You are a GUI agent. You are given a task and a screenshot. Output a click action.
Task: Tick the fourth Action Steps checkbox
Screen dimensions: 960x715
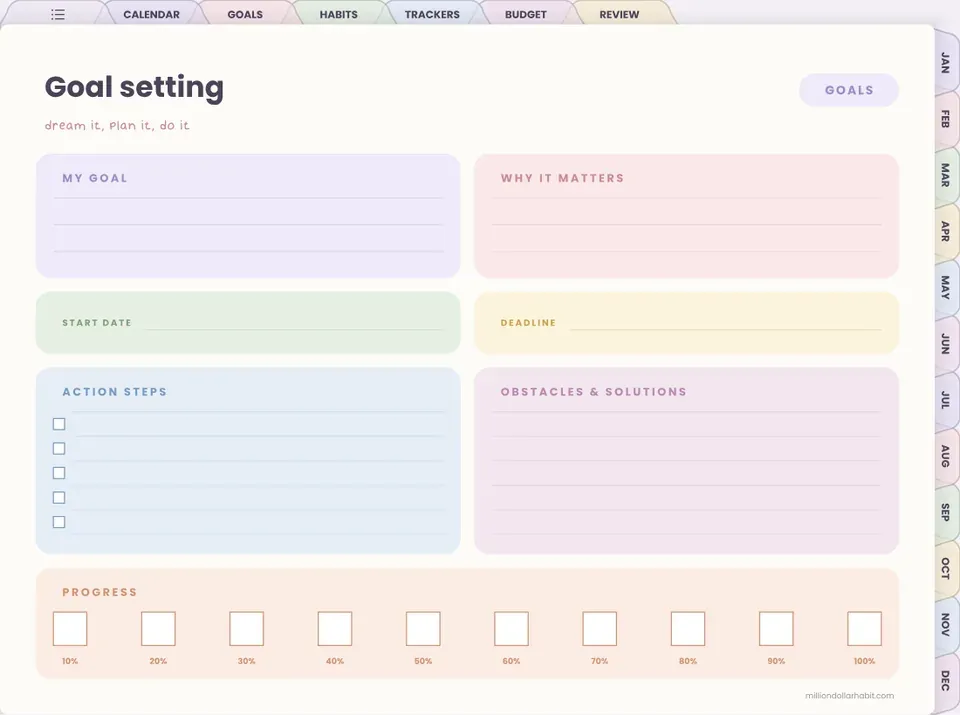pos(59,498)
